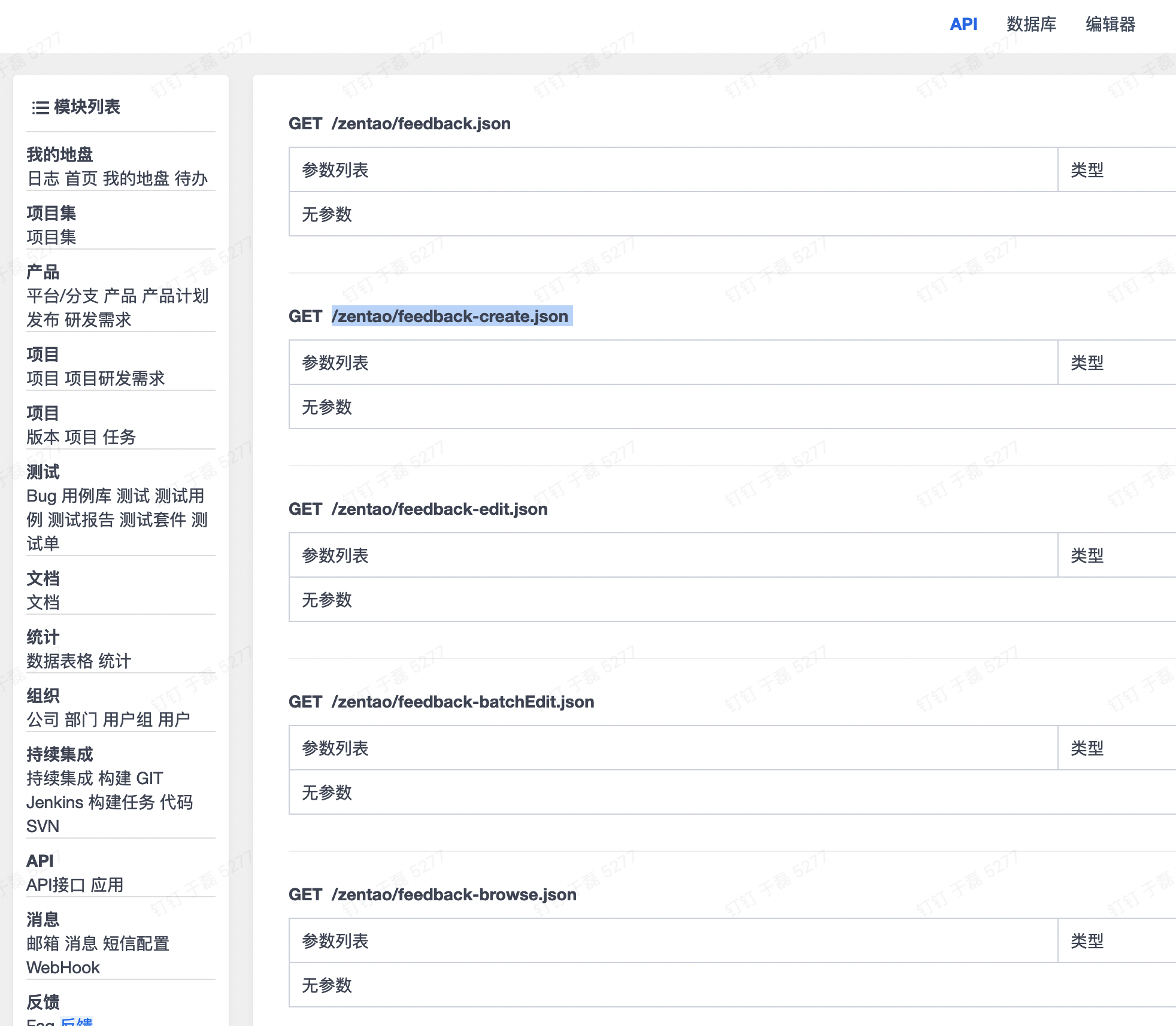Open the 编辑器 tab

(x=1110, y=24)
